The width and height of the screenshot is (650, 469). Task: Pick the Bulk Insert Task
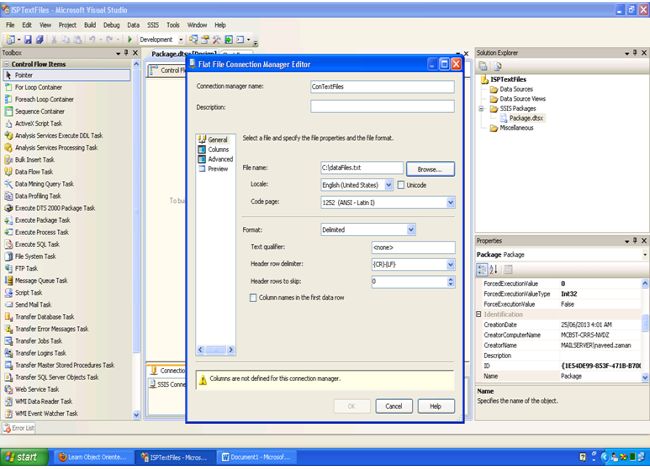pyautogui.click(x=34, y=160)
